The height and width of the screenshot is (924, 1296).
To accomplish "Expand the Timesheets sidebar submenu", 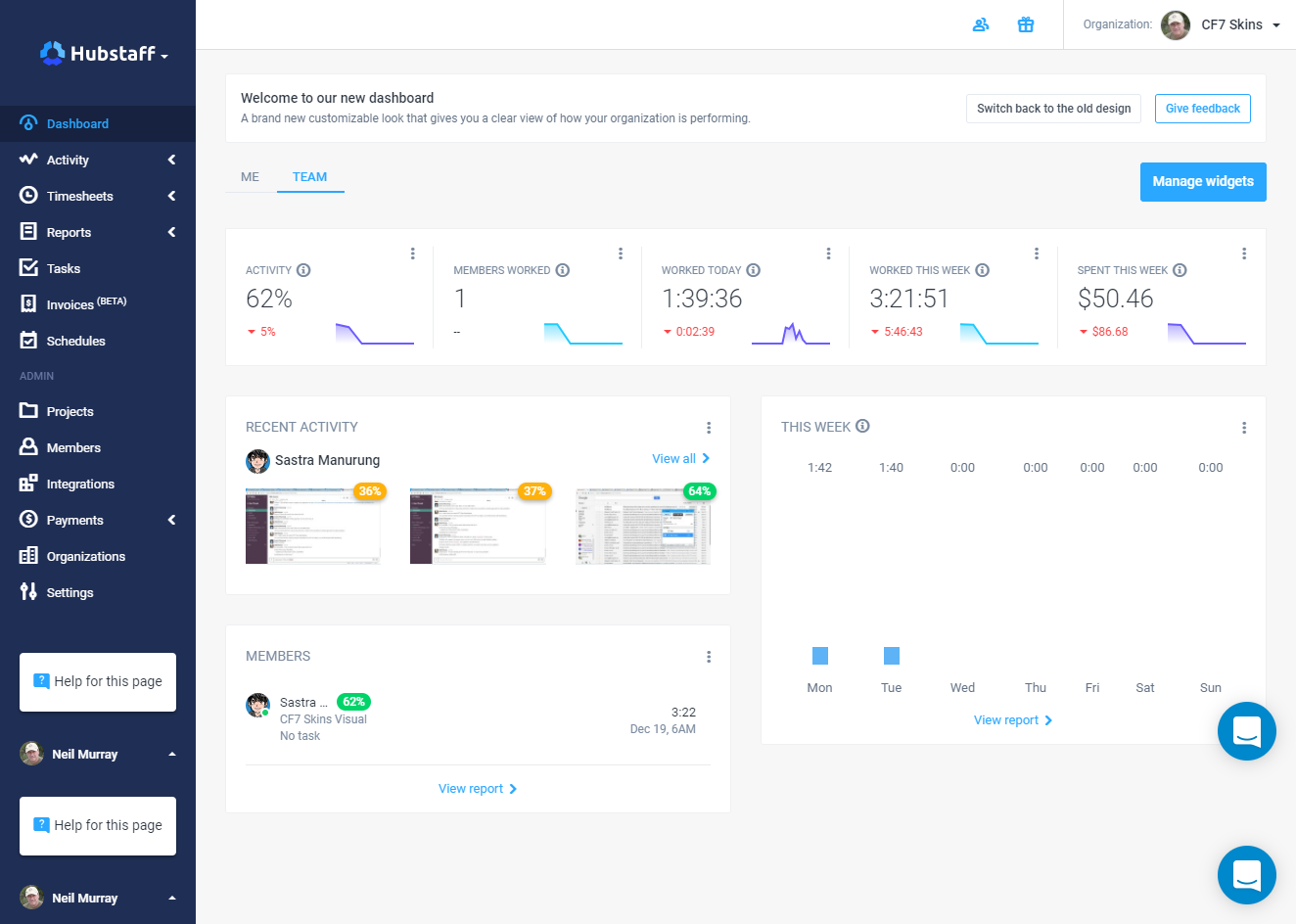I will coord(171,196).
